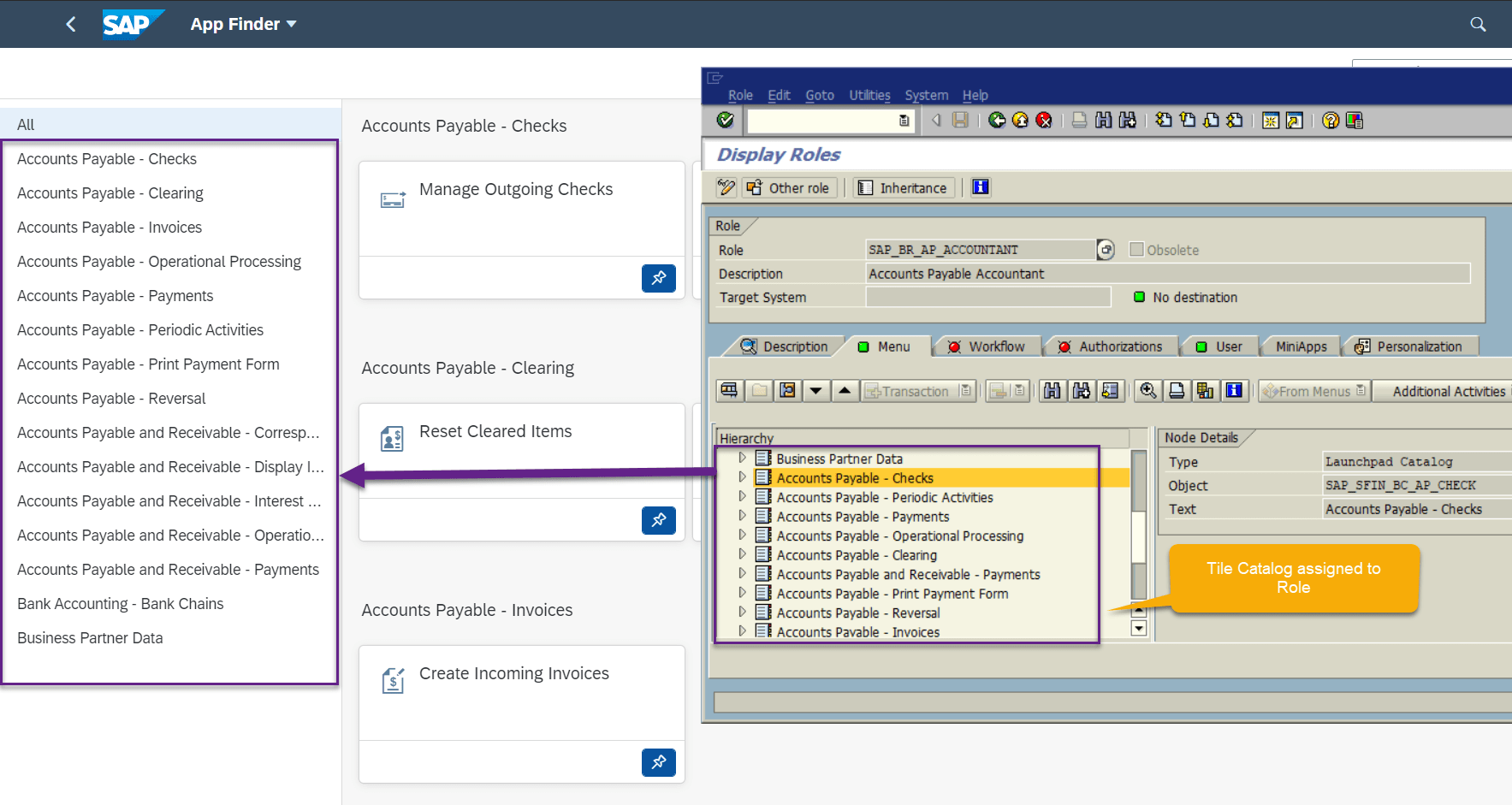Toggle the Obsolete checkbox
1512x805 pixels.
(1136, 249)
